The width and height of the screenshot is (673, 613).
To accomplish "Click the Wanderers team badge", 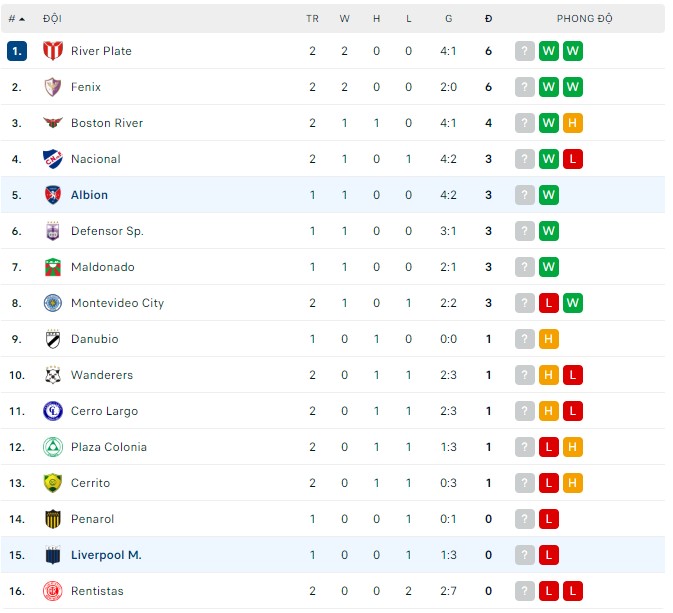I will pos(53,375).
